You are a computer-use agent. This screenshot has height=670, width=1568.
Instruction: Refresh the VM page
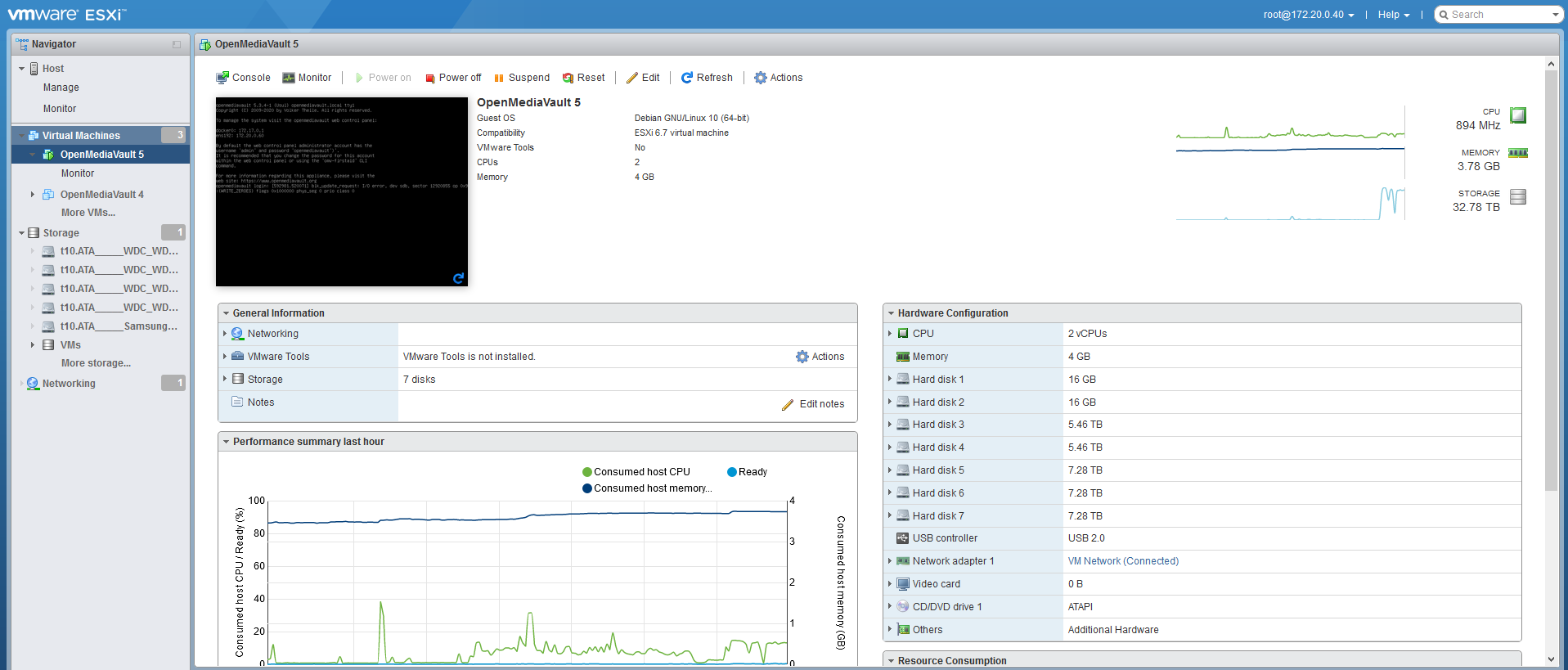[x=707, y=78]
